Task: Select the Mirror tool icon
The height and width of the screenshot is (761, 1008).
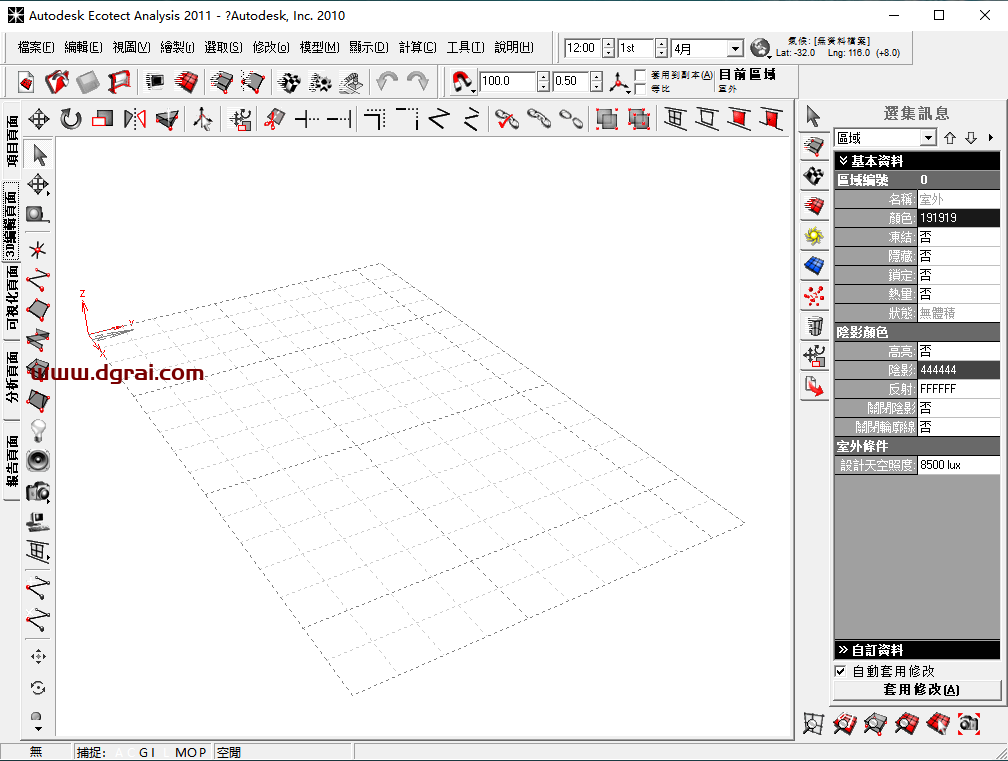Action: (135, 119)
